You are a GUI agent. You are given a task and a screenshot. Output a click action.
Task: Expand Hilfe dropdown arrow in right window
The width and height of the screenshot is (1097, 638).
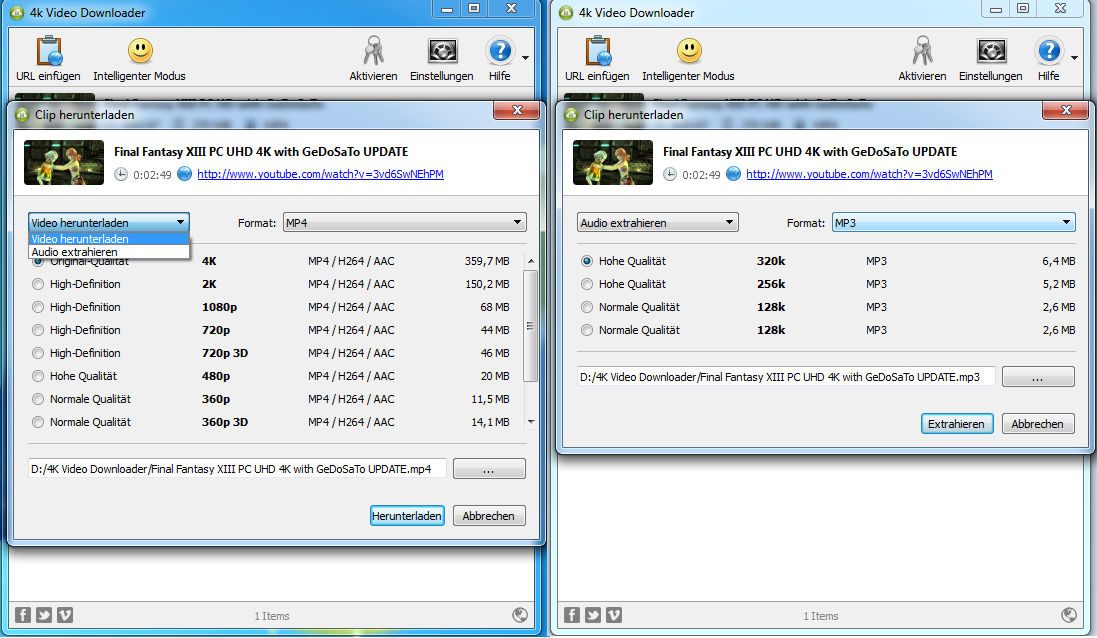1075,58
